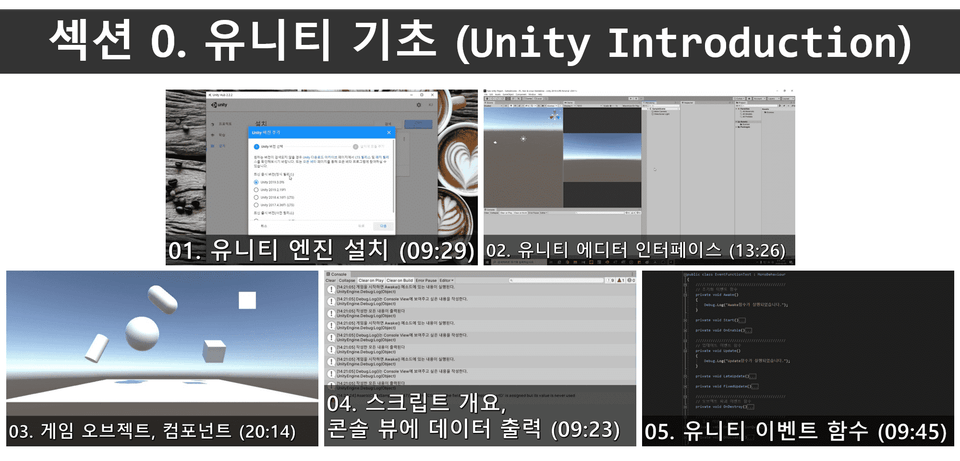Open lecture thumbnail 01 Unity engine install
This screenshot has height=461, width=960.
pos(321,177)
